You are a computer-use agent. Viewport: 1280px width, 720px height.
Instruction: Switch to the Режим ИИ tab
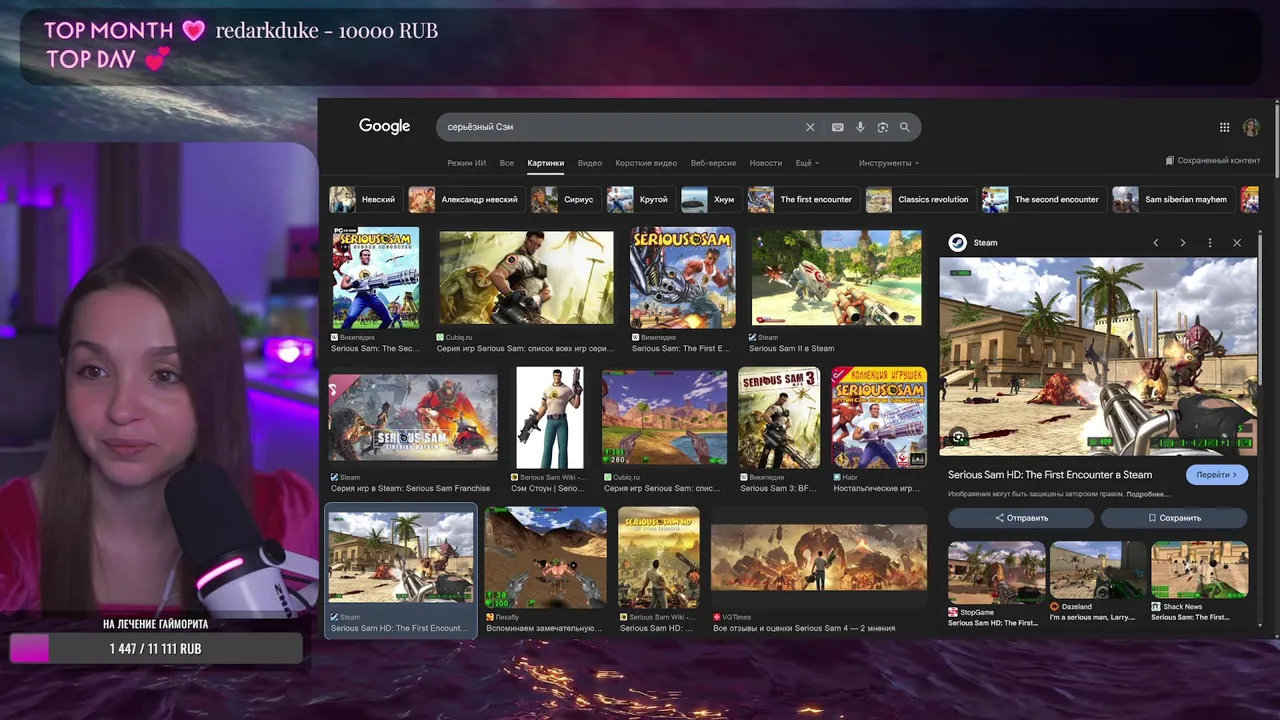(466, 163)
